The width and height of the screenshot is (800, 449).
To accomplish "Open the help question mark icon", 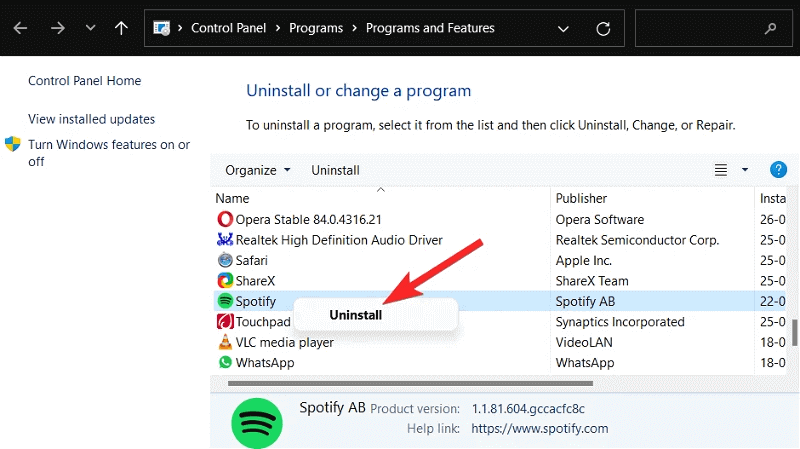I will (x=778, y=170).
